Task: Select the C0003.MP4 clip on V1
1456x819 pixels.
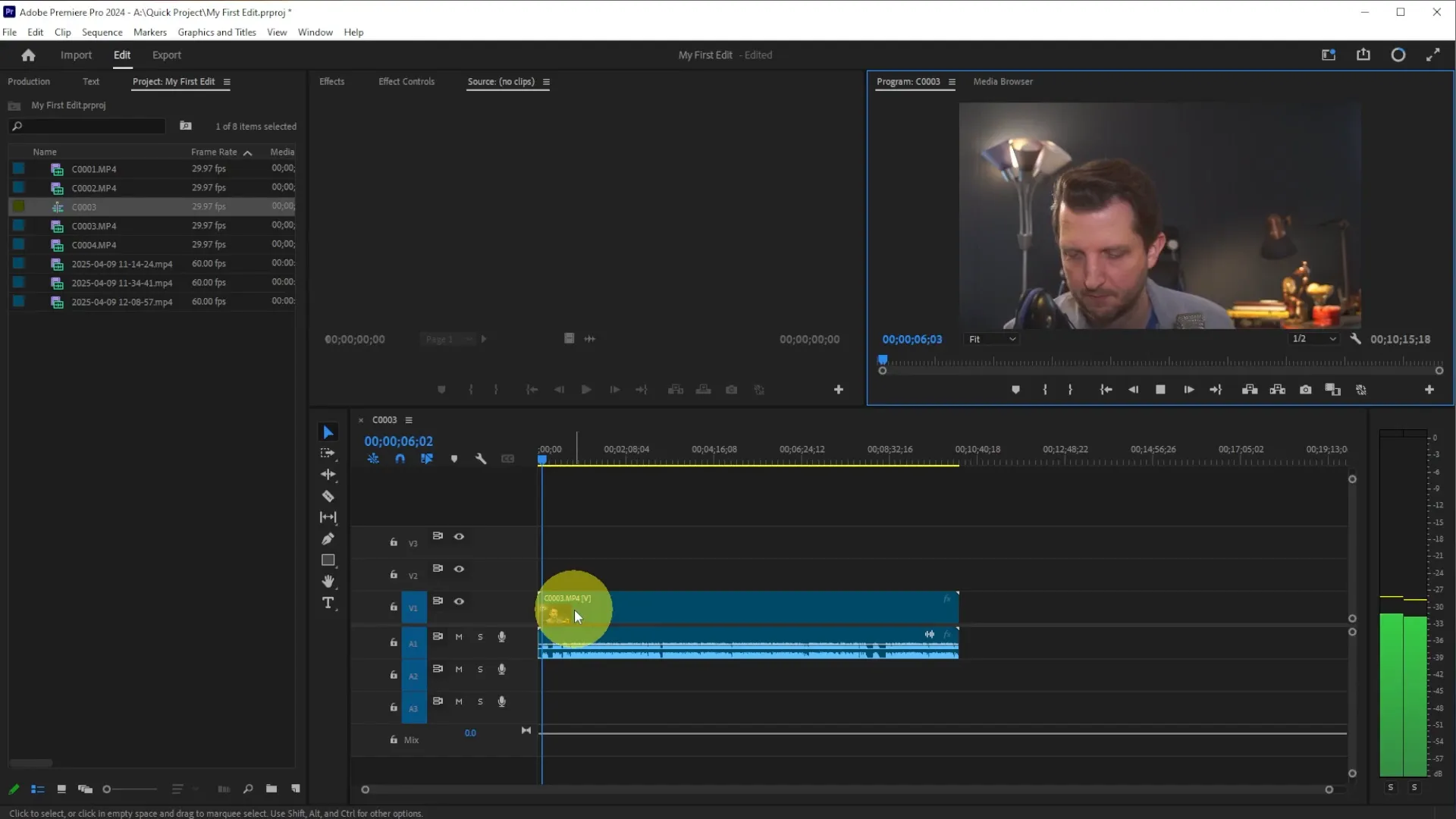Action: pos(748,607)
